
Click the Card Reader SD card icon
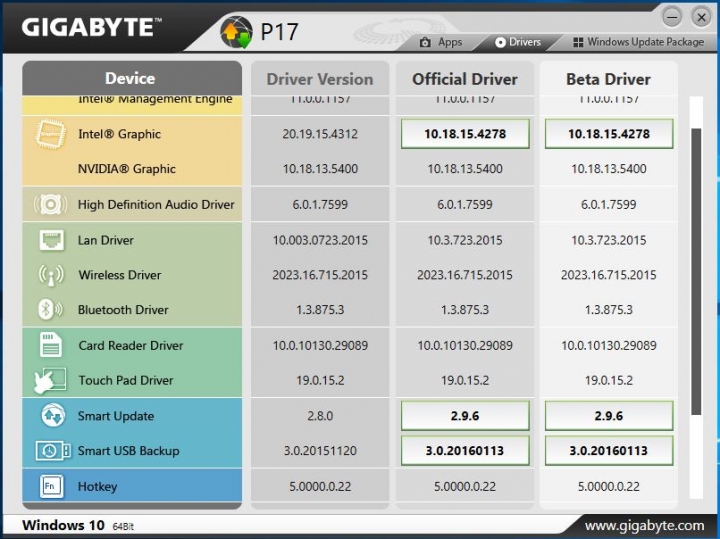51,345
